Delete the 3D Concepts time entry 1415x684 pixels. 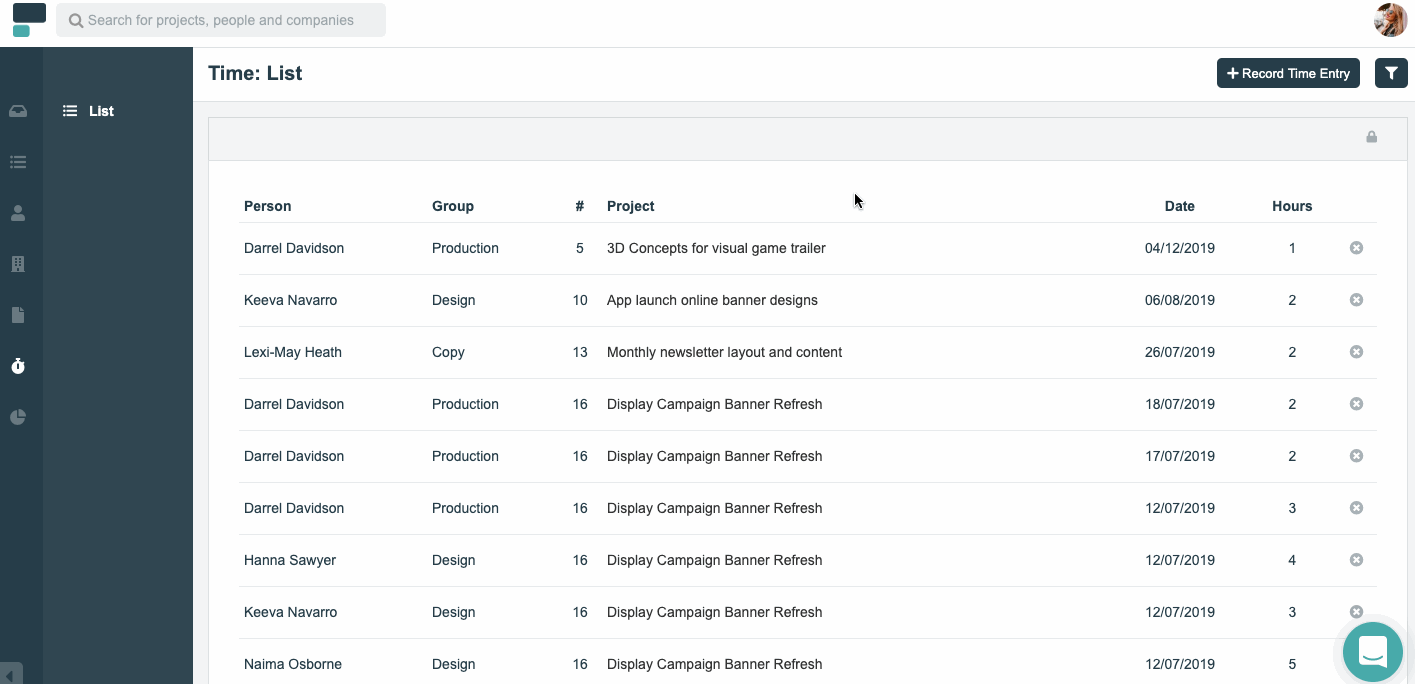tap(1356, 248)
